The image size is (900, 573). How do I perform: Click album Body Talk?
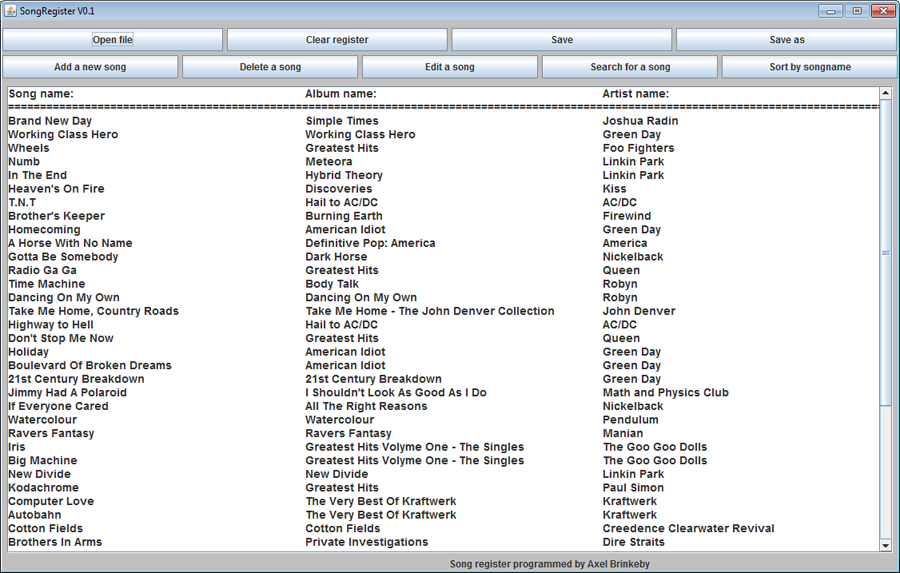(332, 284)
